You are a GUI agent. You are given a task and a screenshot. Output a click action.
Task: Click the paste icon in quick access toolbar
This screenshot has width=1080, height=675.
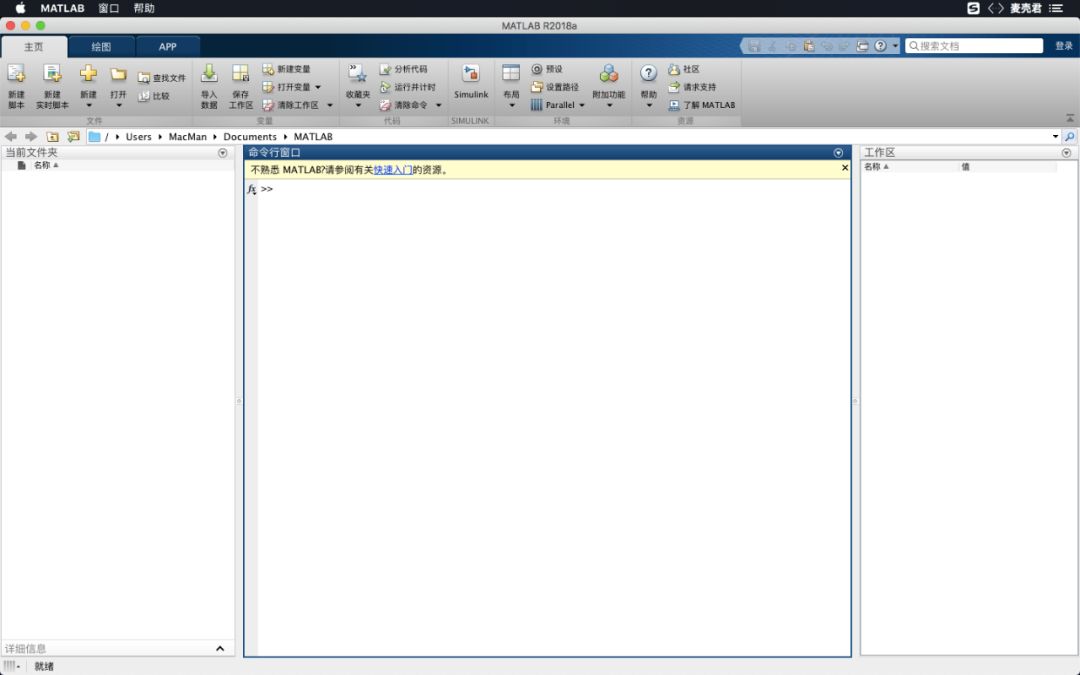click(809, 46)
